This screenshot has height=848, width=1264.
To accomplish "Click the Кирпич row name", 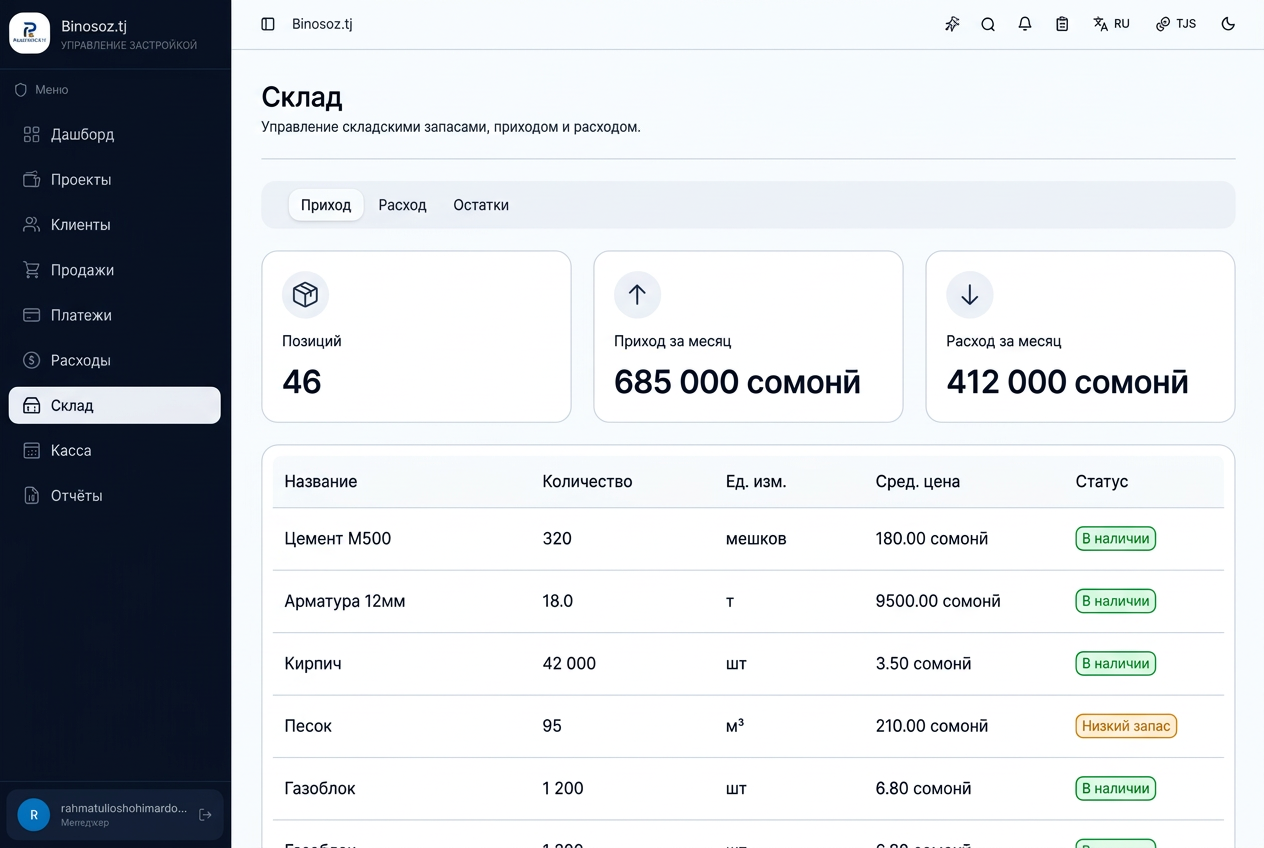I will 313,663.
